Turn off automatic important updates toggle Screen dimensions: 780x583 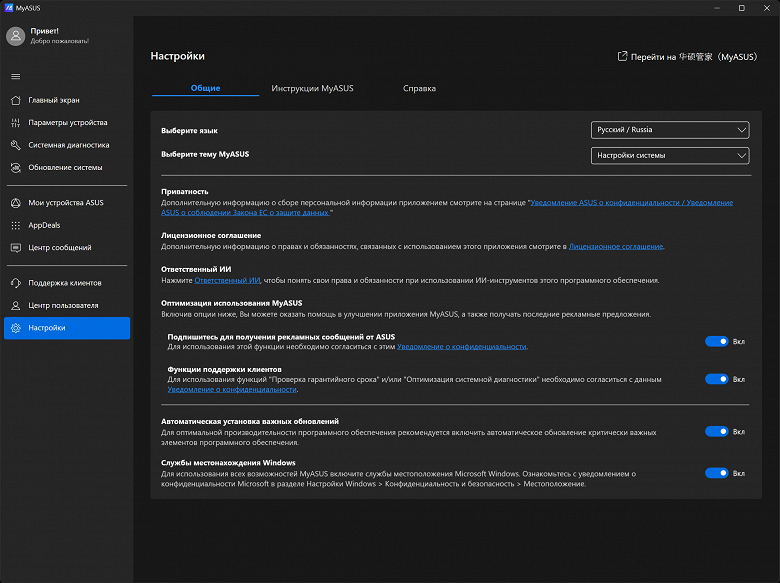pyautogui.click(x=716, y=432)
